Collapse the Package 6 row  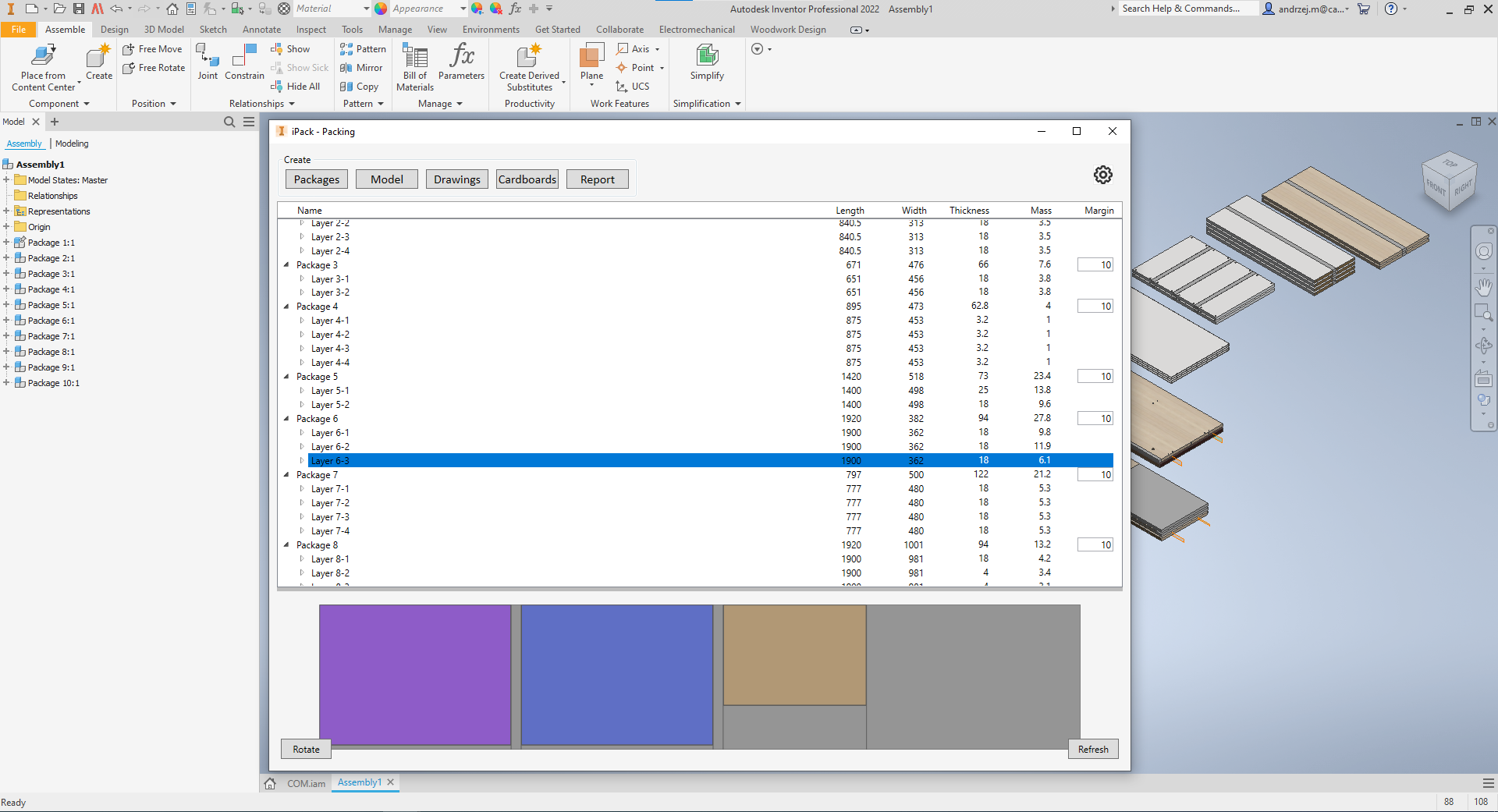pyautogui.click(x=286, y=419)
